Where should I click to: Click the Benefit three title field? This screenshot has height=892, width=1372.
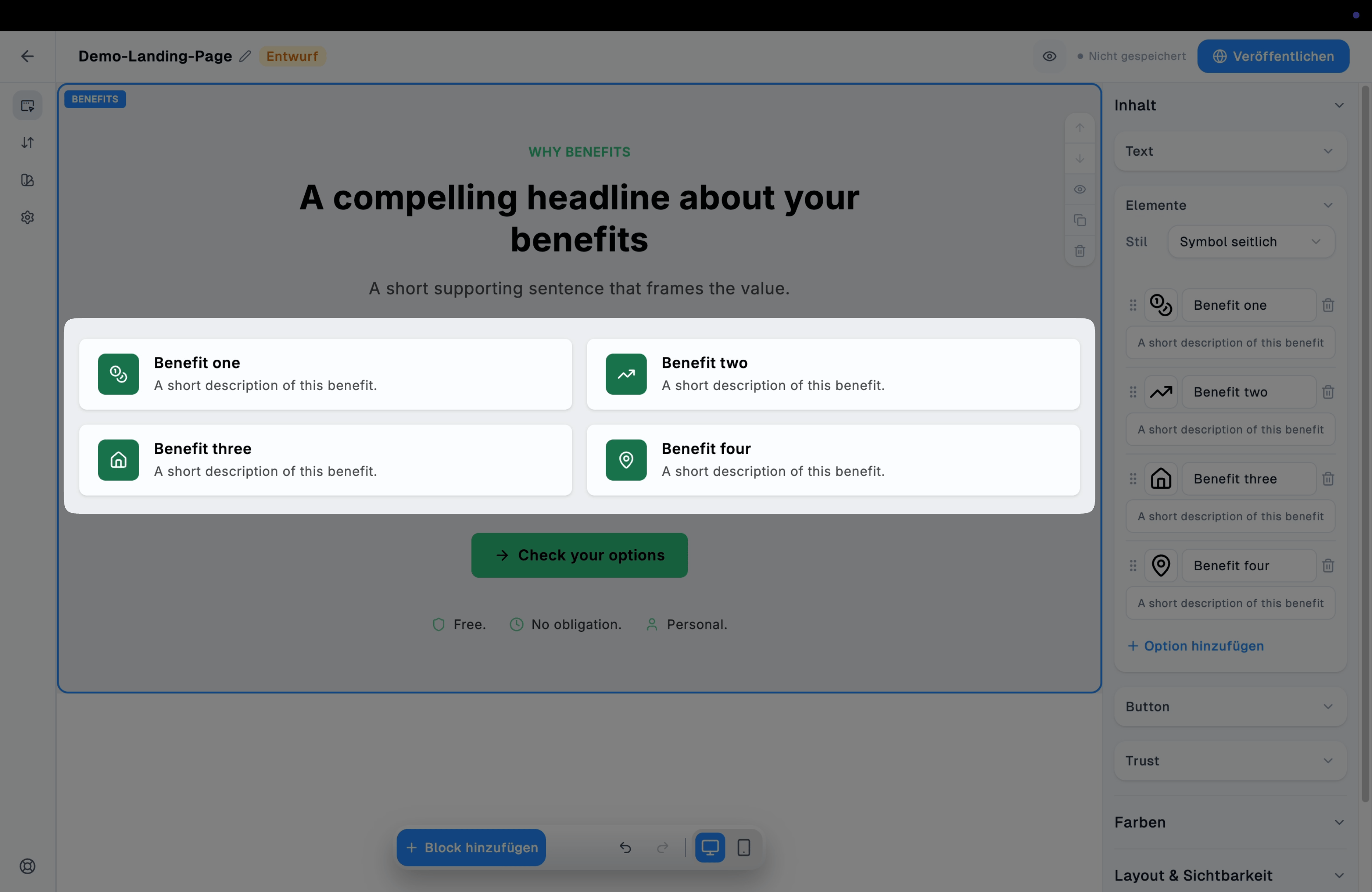pos(1249,479)
